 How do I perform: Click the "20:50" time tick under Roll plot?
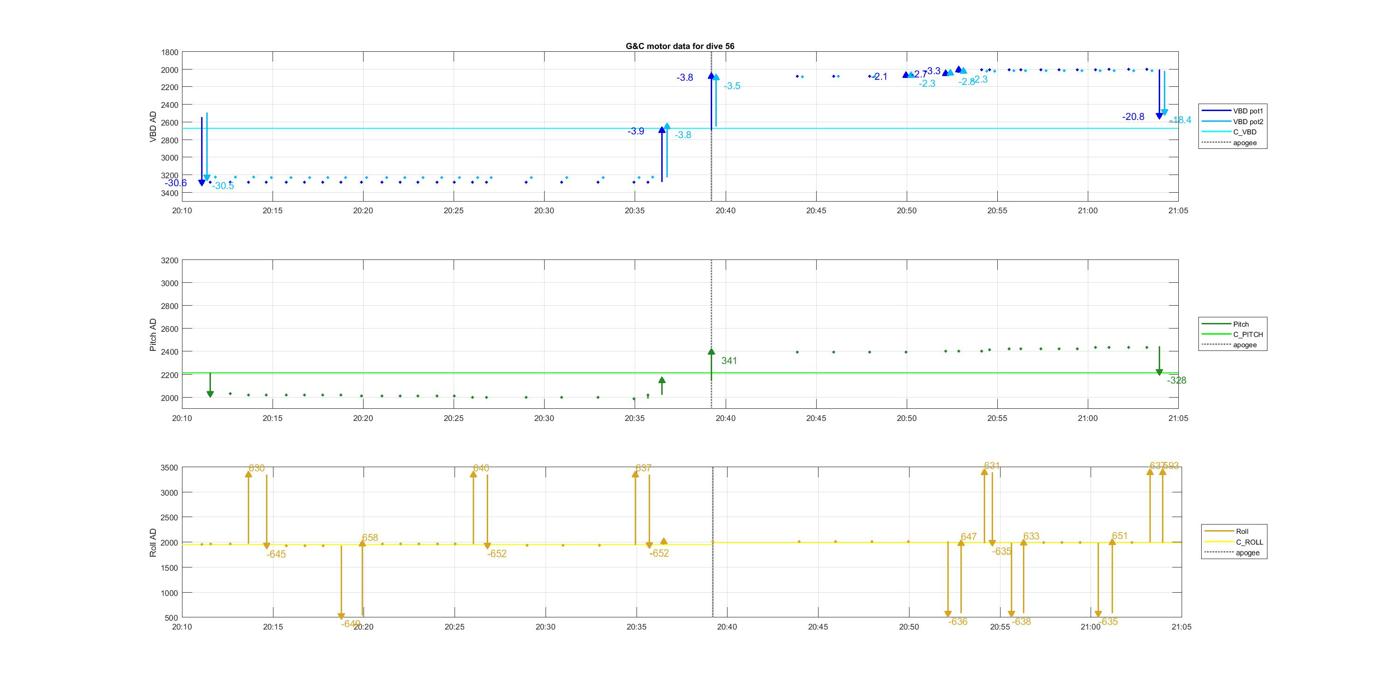[x=908, y=627]
